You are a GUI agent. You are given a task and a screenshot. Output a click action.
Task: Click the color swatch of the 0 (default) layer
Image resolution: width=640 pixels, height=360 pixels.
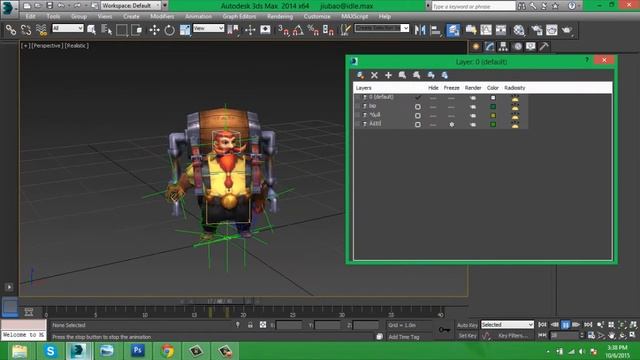coord(493,98)
